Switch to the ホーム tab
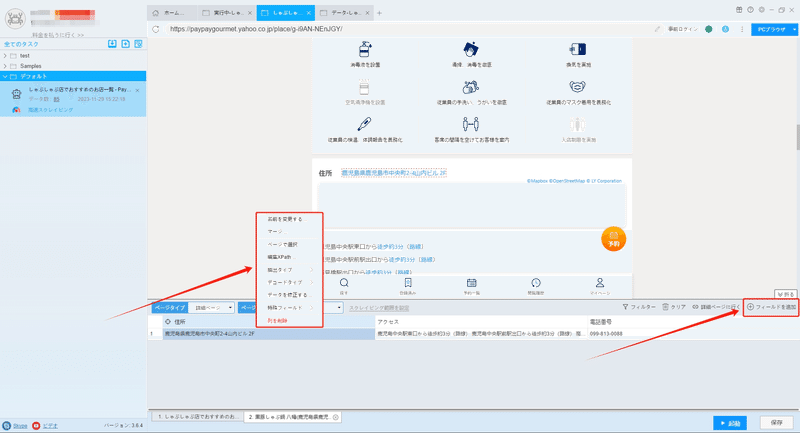 [x=172, y=13]
